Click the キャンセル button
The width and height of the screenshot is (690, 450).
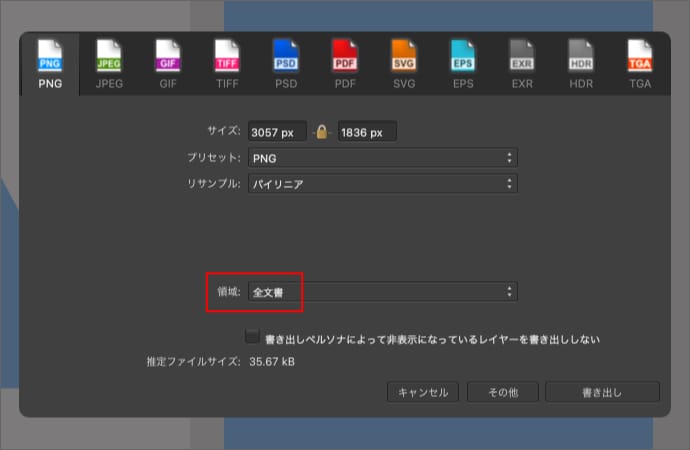423,392
